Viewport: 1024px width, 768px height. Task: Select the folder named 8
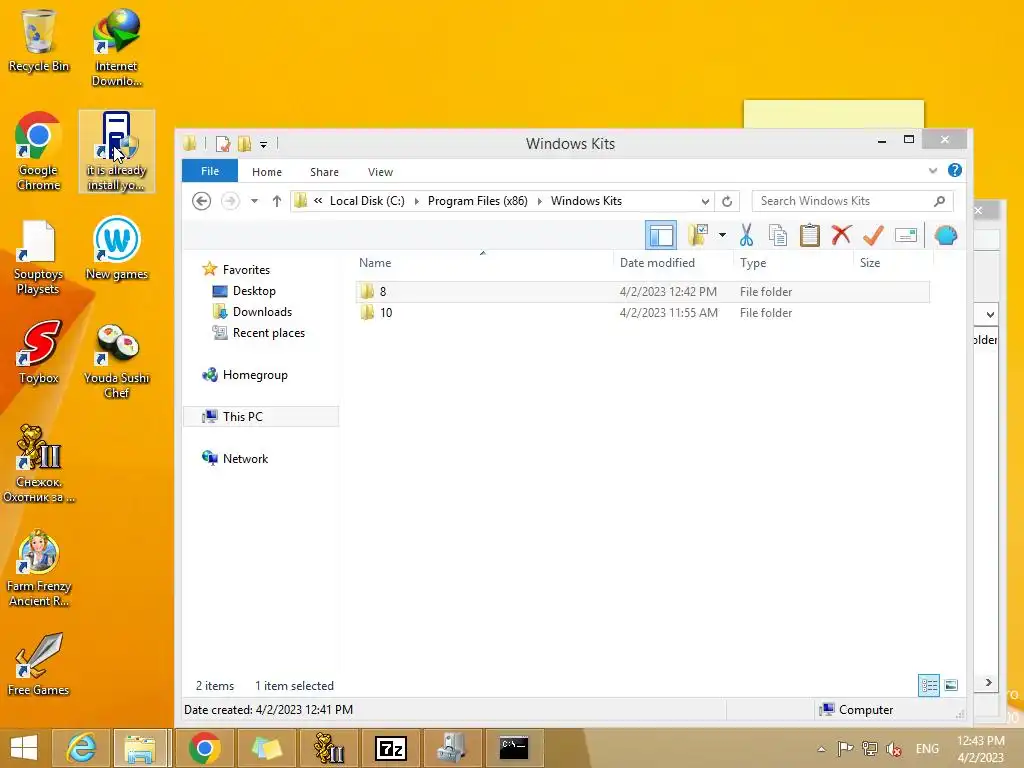point(642,292)
